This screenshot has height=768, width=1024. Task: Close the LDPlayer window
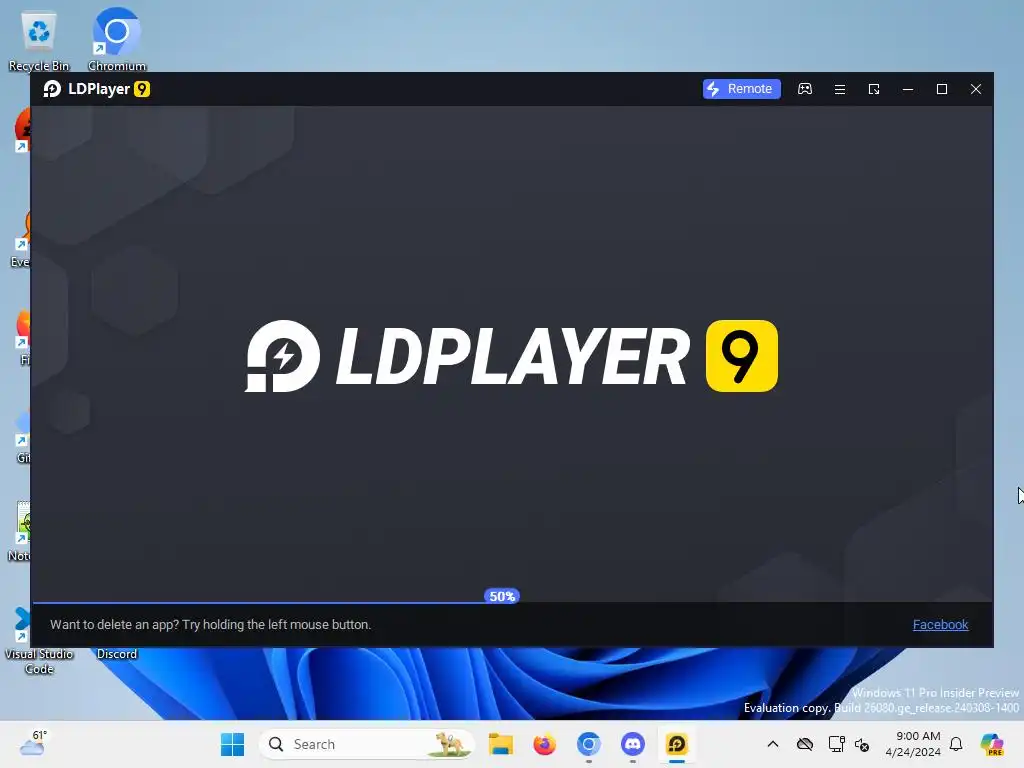click(x=976, y=89)
